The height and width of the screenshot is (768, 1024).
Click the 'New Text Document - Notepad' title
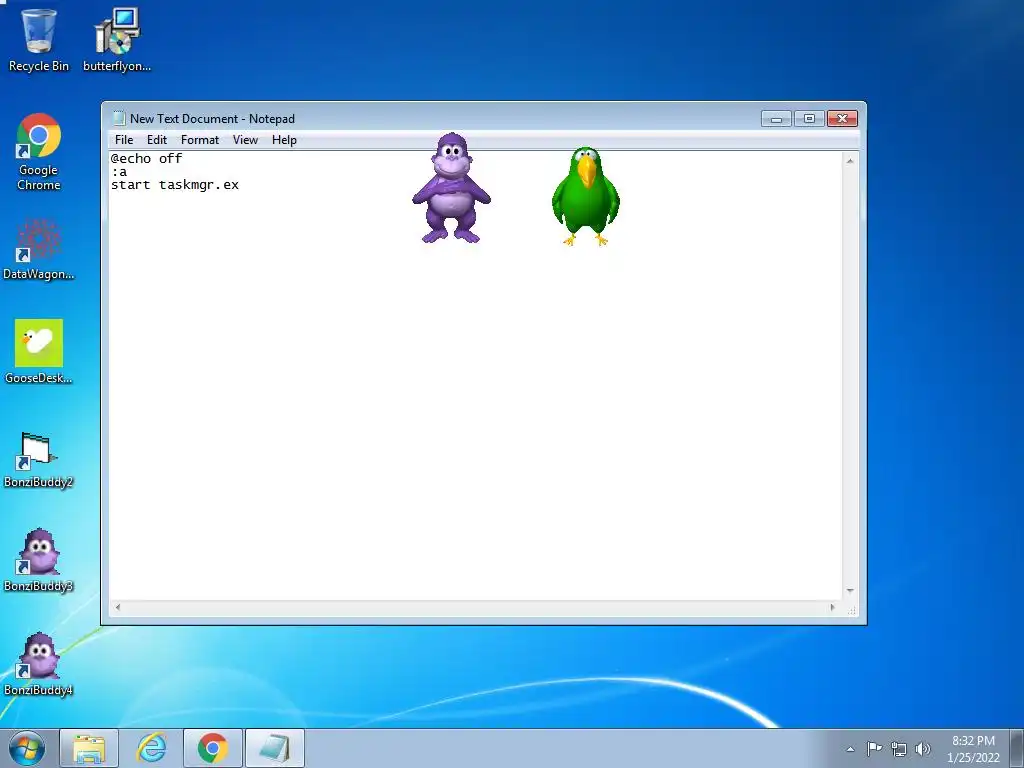click(212, 119)
